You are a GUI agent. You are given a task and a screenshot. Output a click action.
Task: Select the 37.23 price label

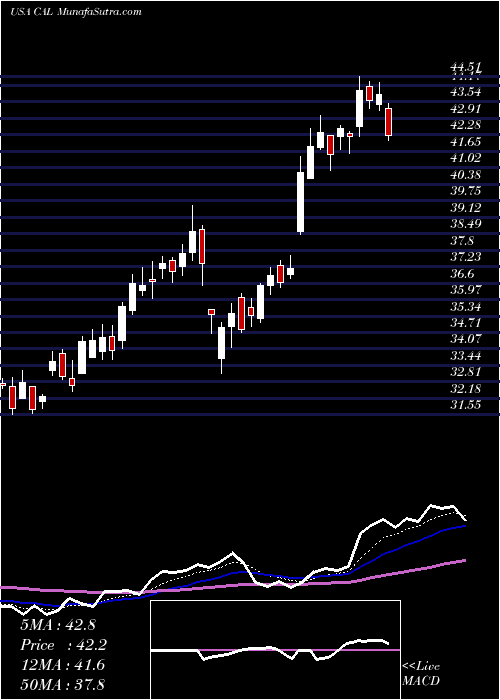pyautogui.click(x=467, y=257)
